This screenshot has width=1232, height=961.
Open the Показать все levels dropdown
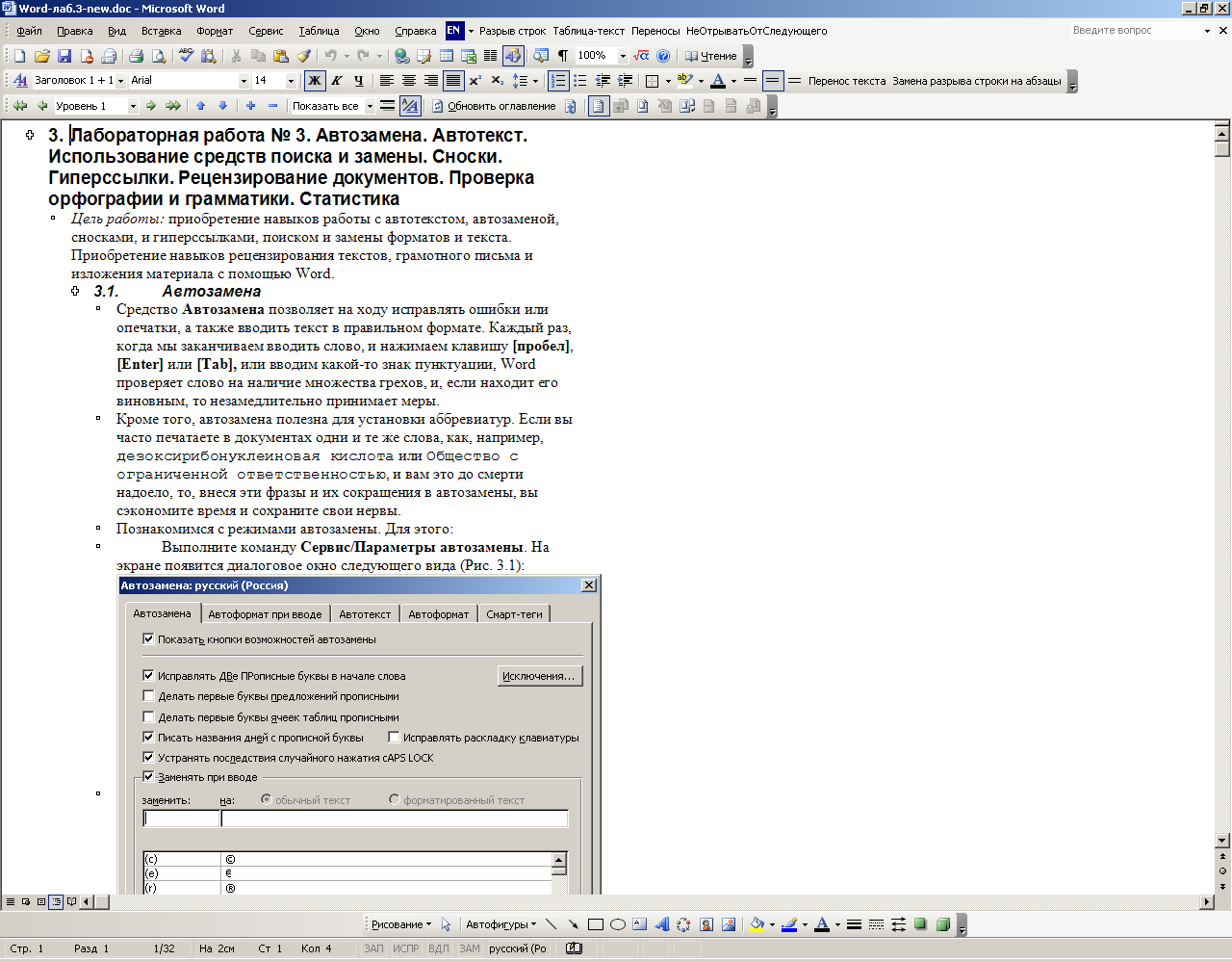click(x=369, y=106)
